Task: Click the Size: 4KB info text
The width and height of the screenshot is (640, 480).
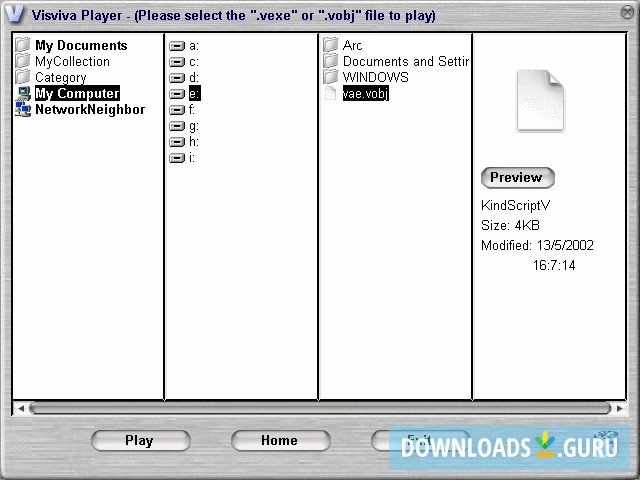Action: tap(510, 225)
